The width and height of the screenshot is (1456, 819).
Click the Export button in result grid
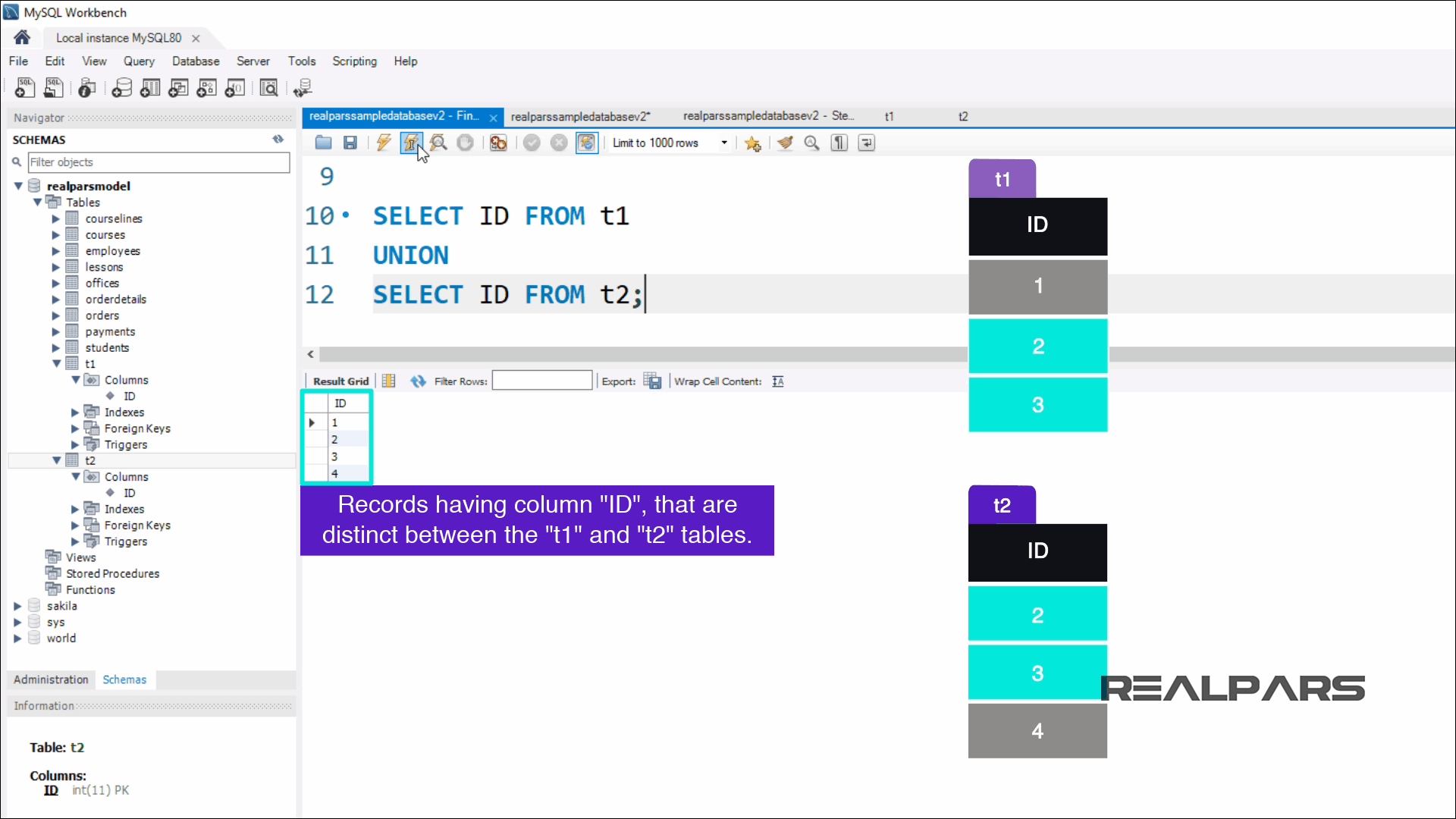(653, 381)
